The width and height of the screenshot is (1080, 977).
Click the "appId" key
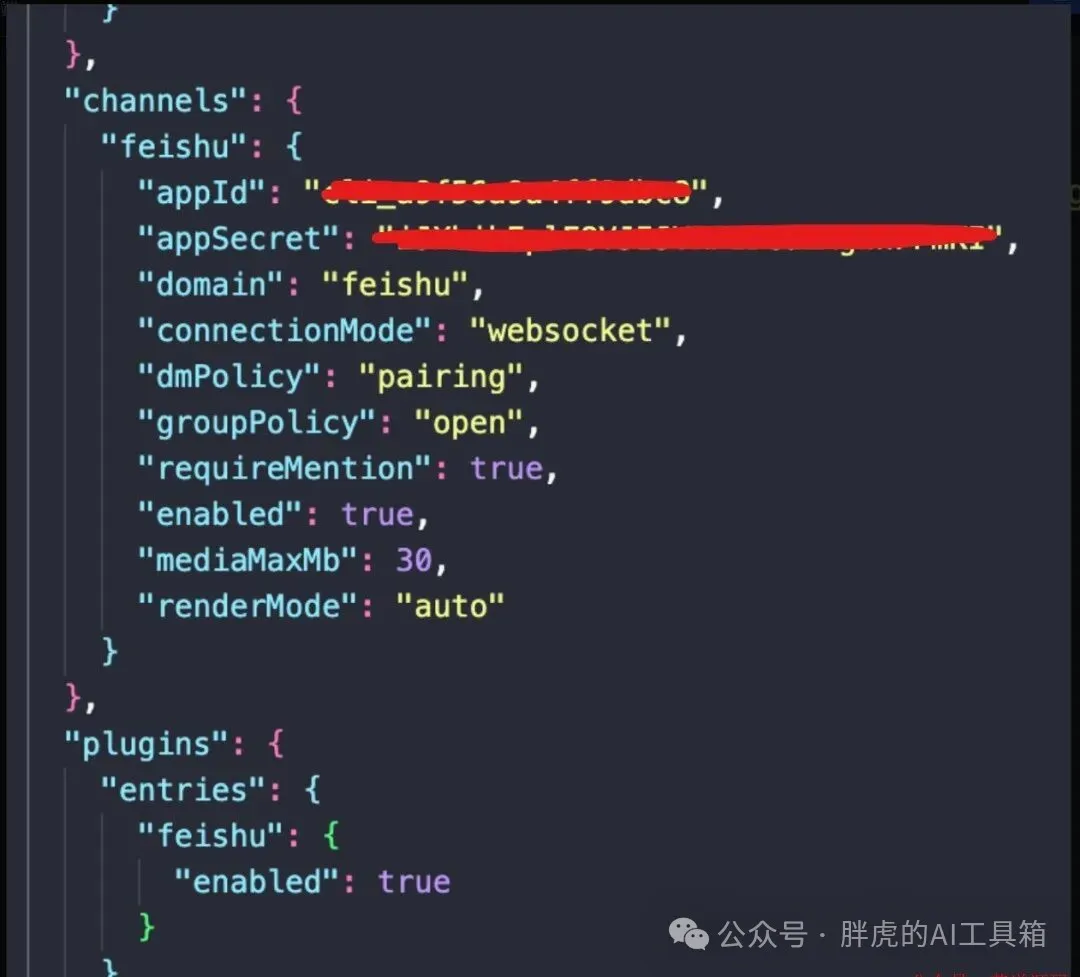coord(201,193)
